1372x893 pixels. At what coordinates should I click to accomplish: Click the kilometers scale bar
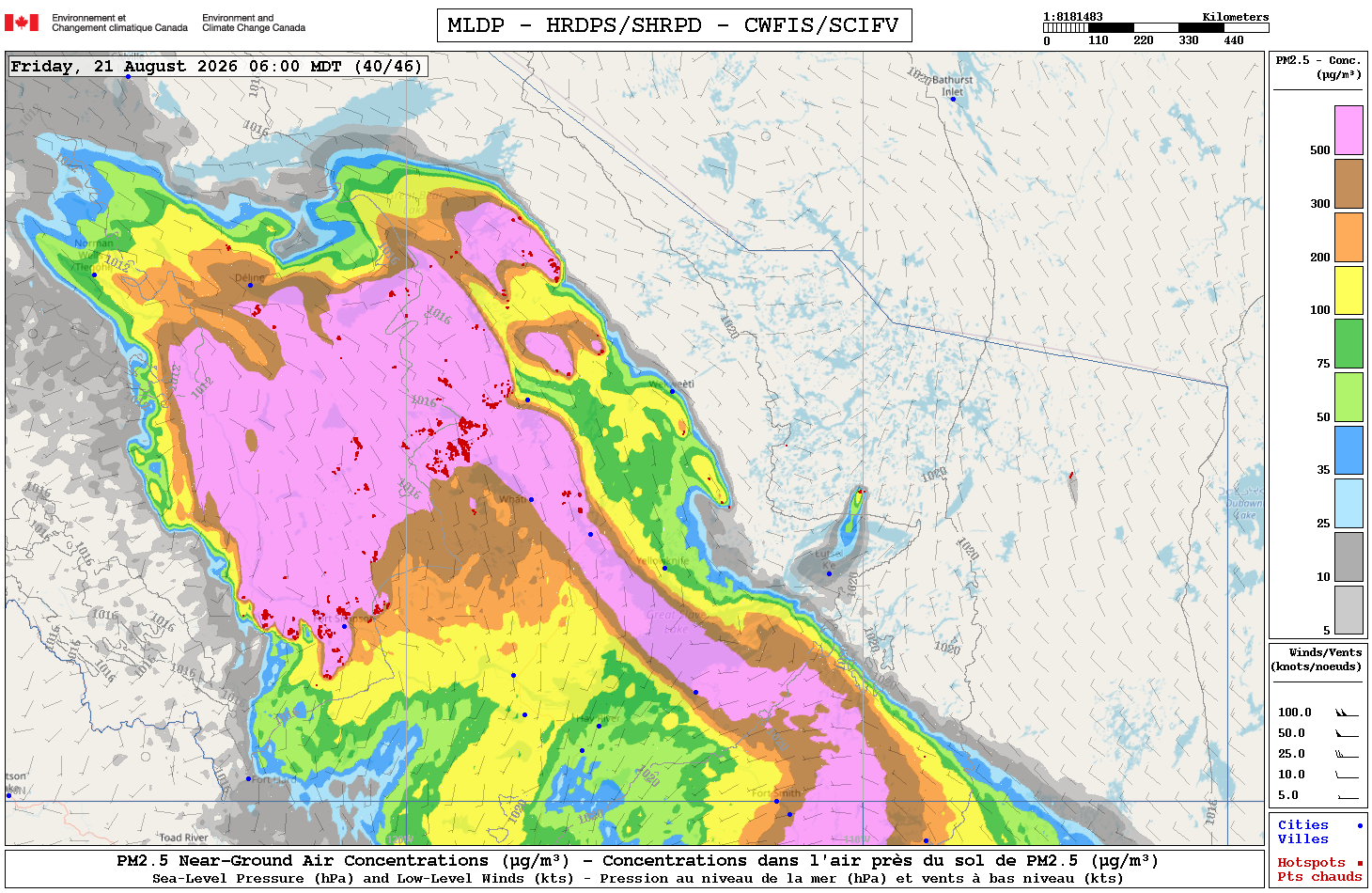pyautogui.click(x=1156, y=28)
